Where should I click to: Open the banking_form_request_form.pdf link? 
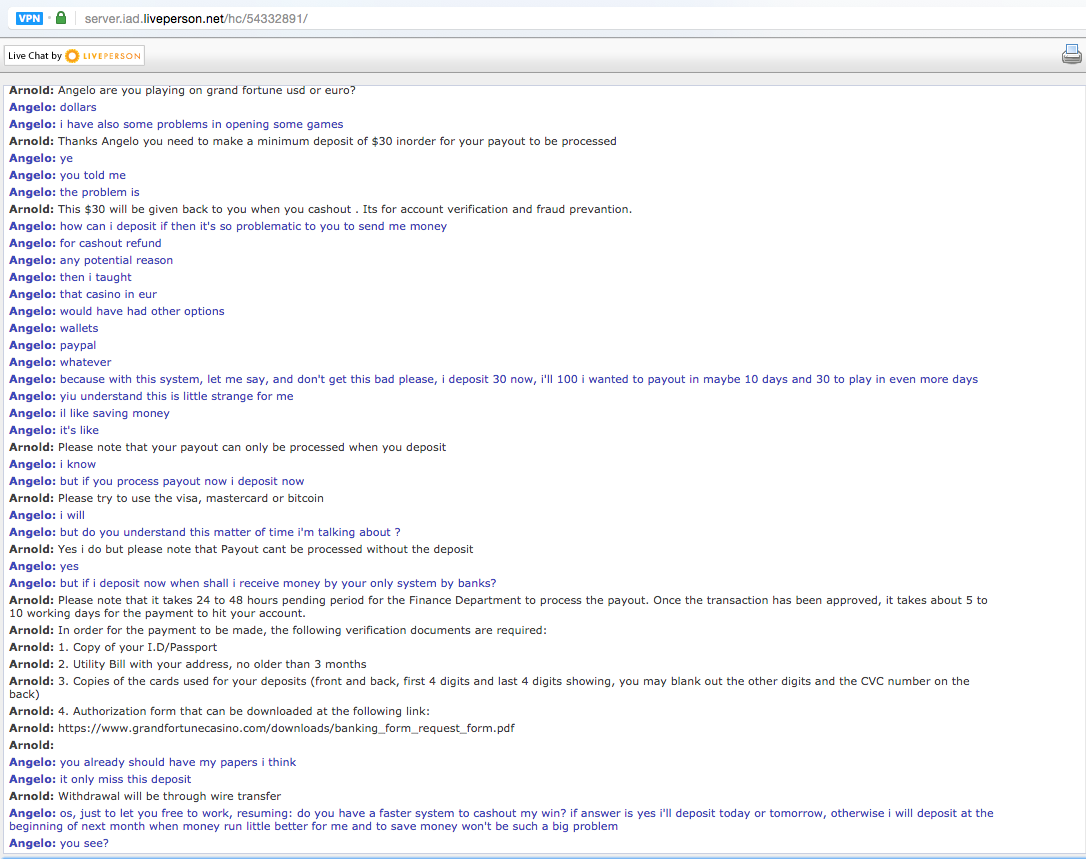point(286,728)
